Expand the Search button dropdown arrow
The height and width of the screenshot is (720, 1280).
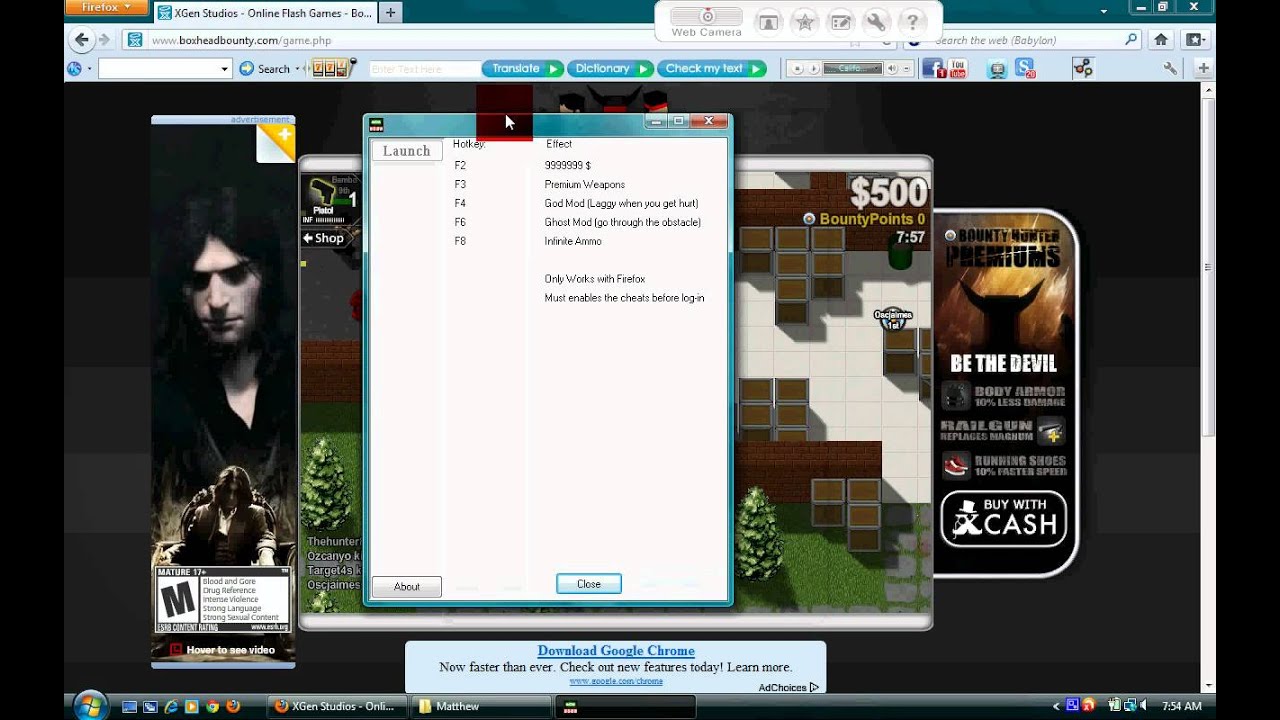point(299,68)
